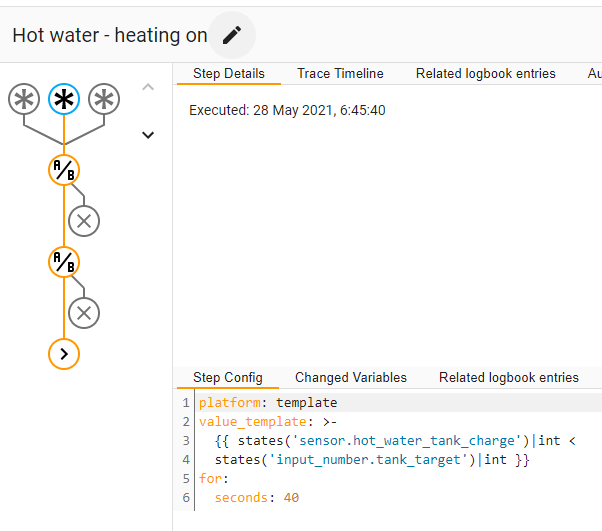
Task: Open the Step Config tab
Action: coord(228,378)
